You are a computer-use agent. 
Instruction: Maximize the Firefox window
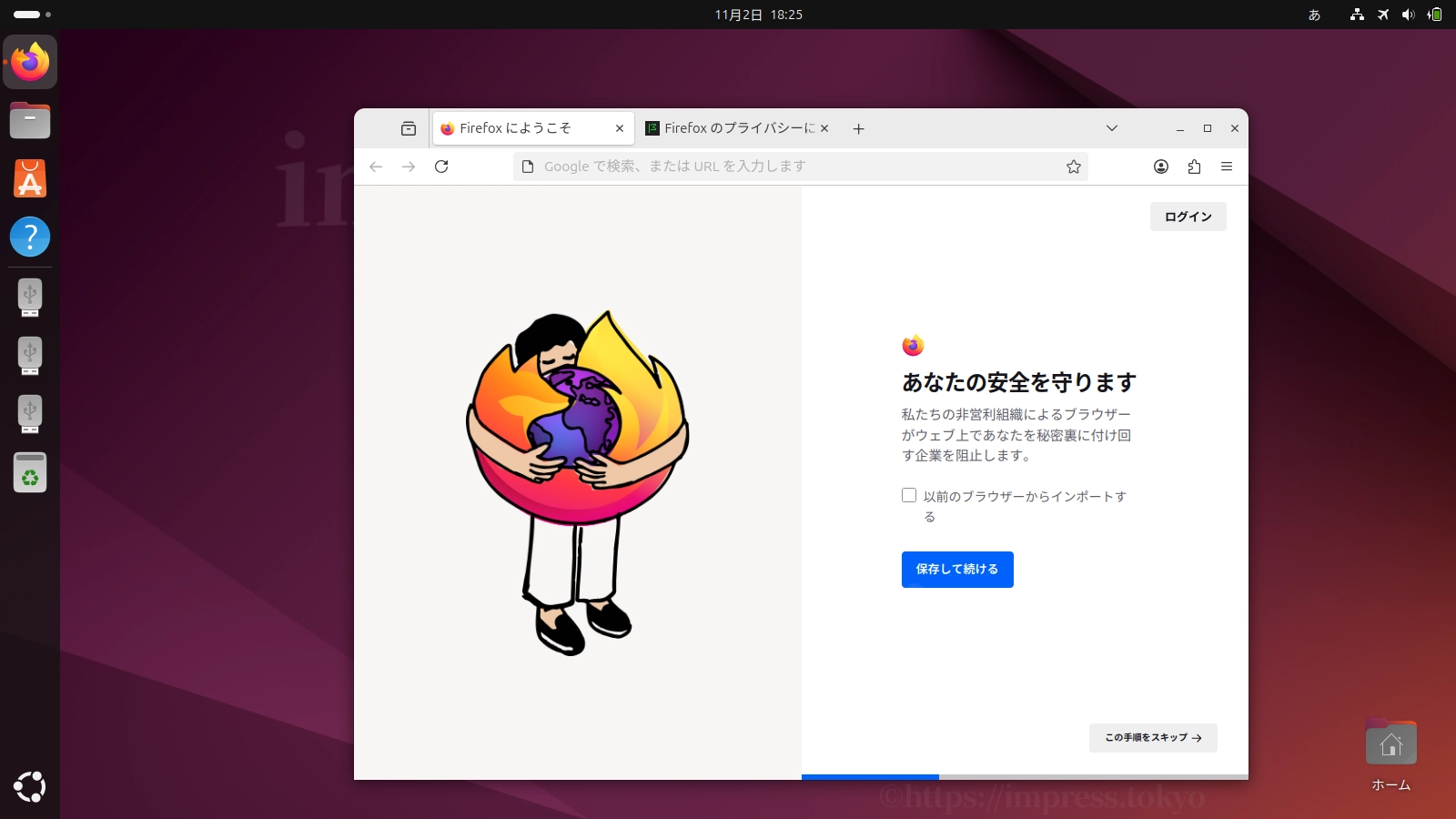(1208, 128)
